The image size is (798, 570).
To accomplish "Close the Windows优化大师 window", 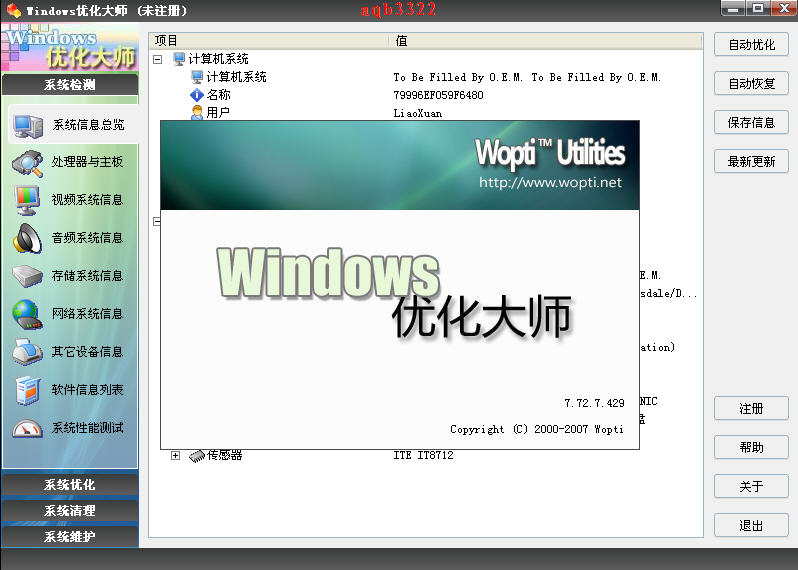I will click(784, 9).
